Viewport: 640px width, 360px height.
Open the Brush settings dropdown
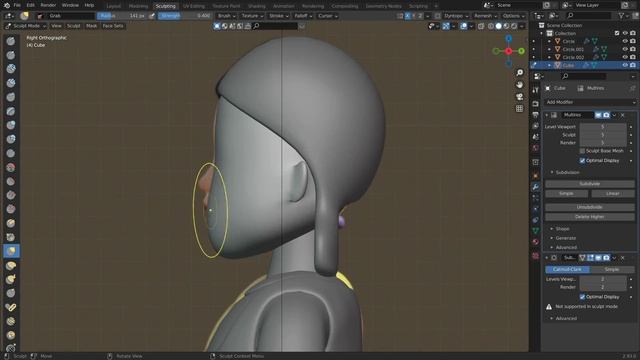(x=227, y=16)
